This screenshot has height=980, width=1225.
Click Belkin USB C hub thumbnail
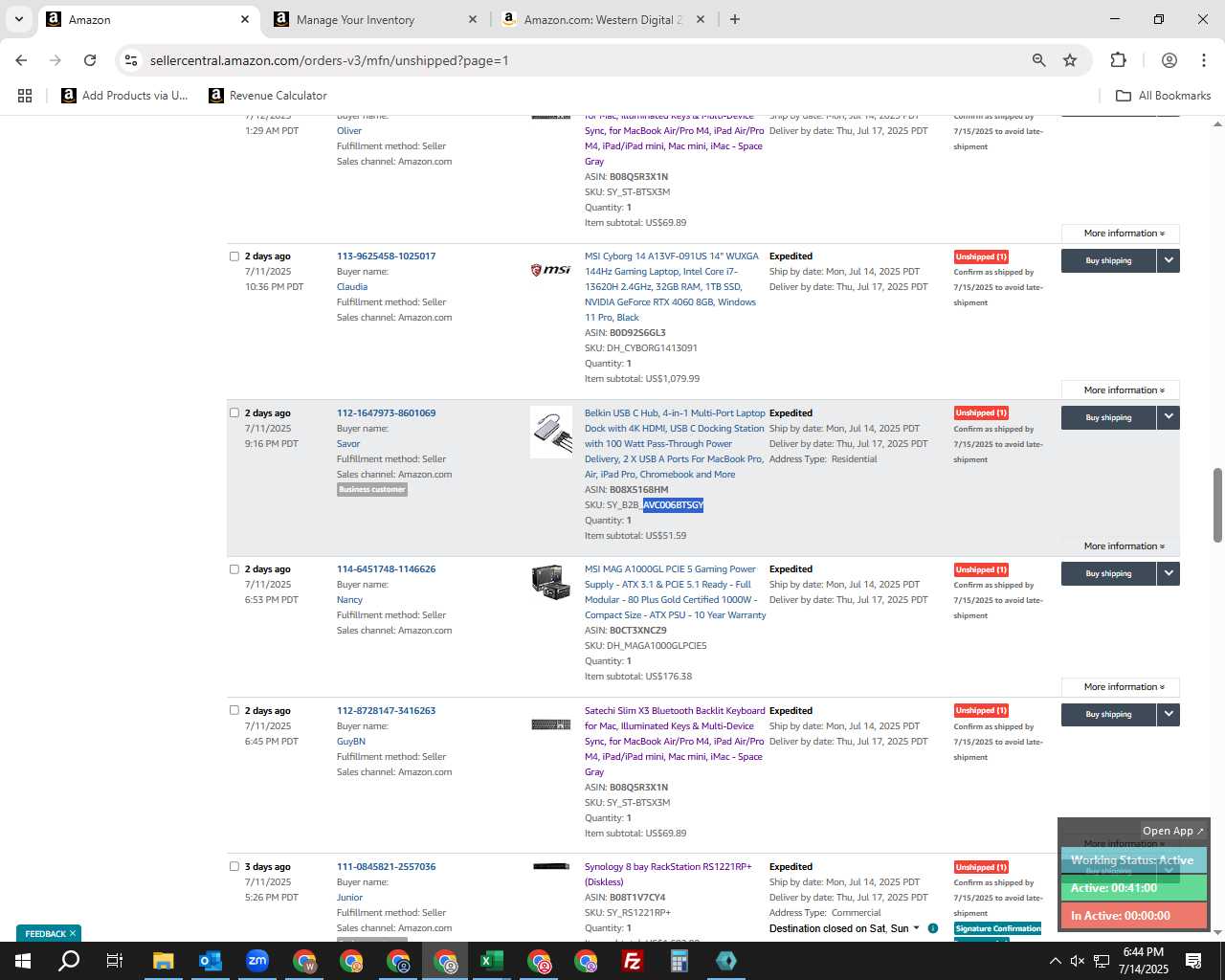click(x=551, y=433)
